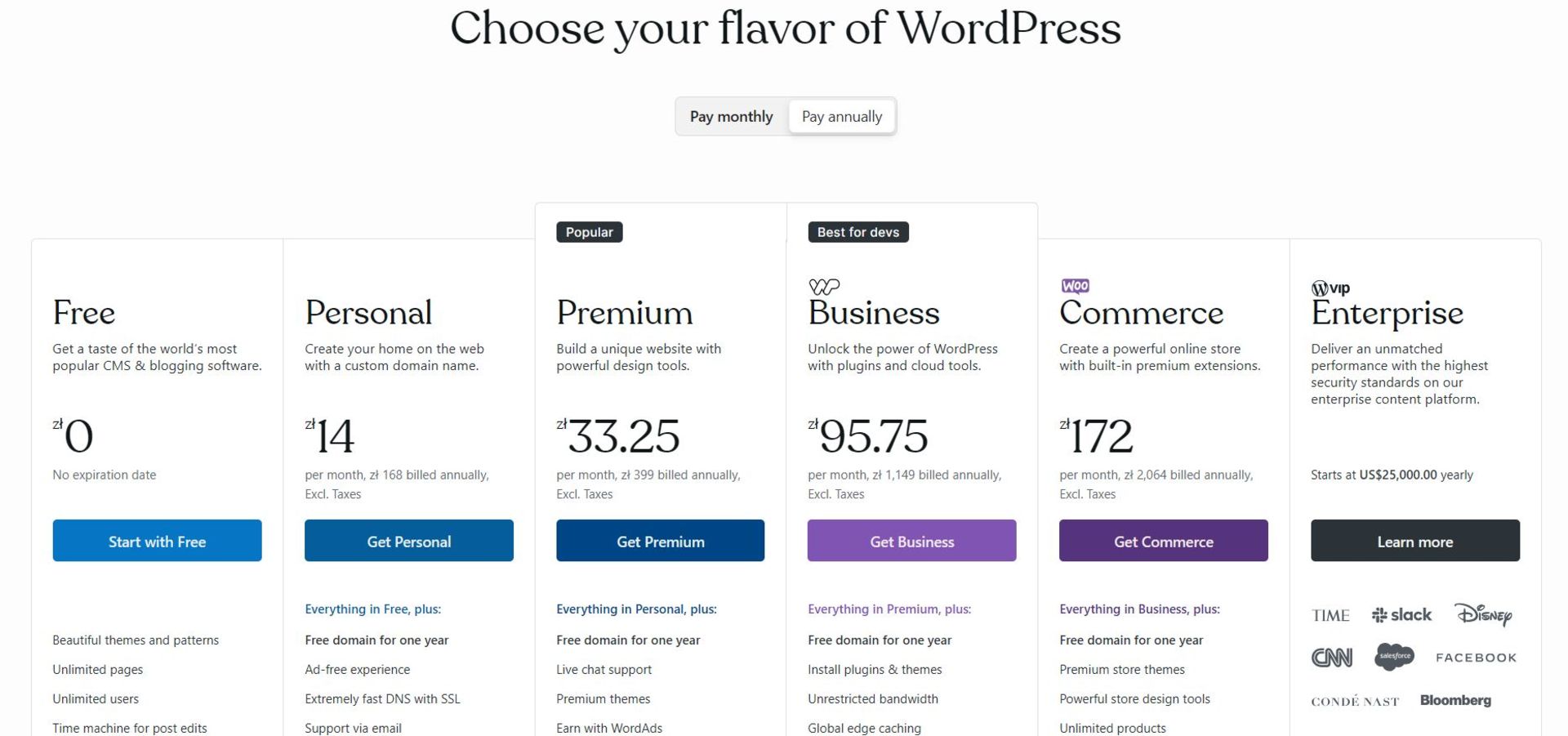Click the Get Premium button
Viewport: 1568px width, 736px height.
[660, 541]
